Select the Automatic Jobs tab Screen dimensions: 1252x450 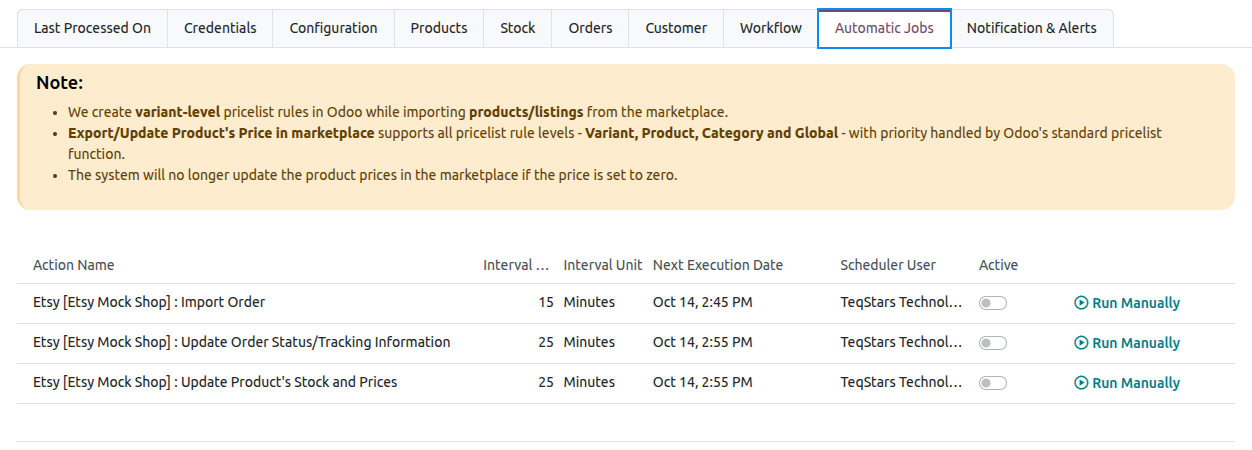pos(884,28)
